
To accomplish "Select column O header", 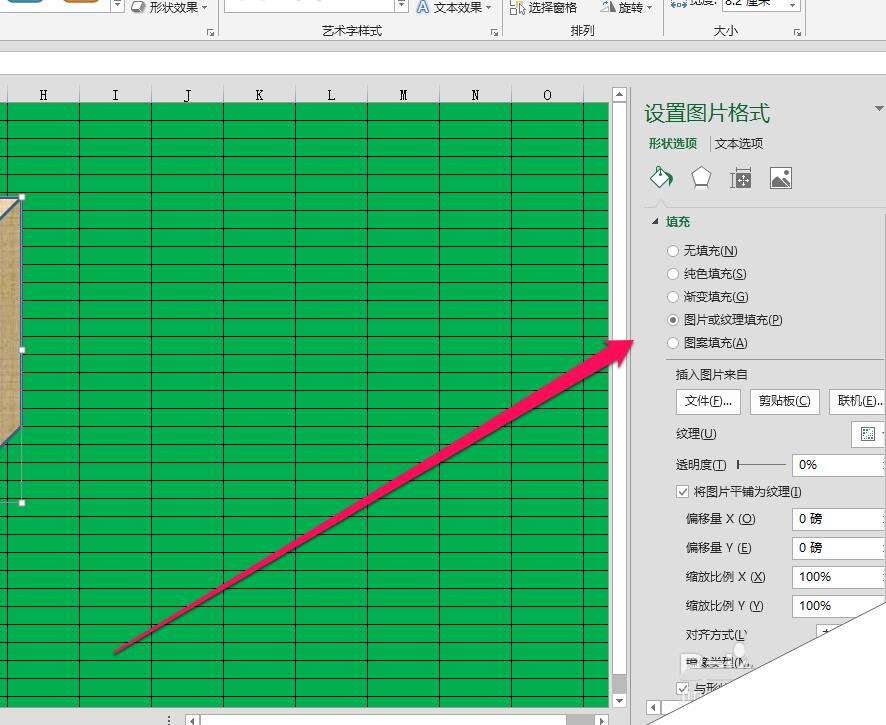I will click(x=547, y=95).
